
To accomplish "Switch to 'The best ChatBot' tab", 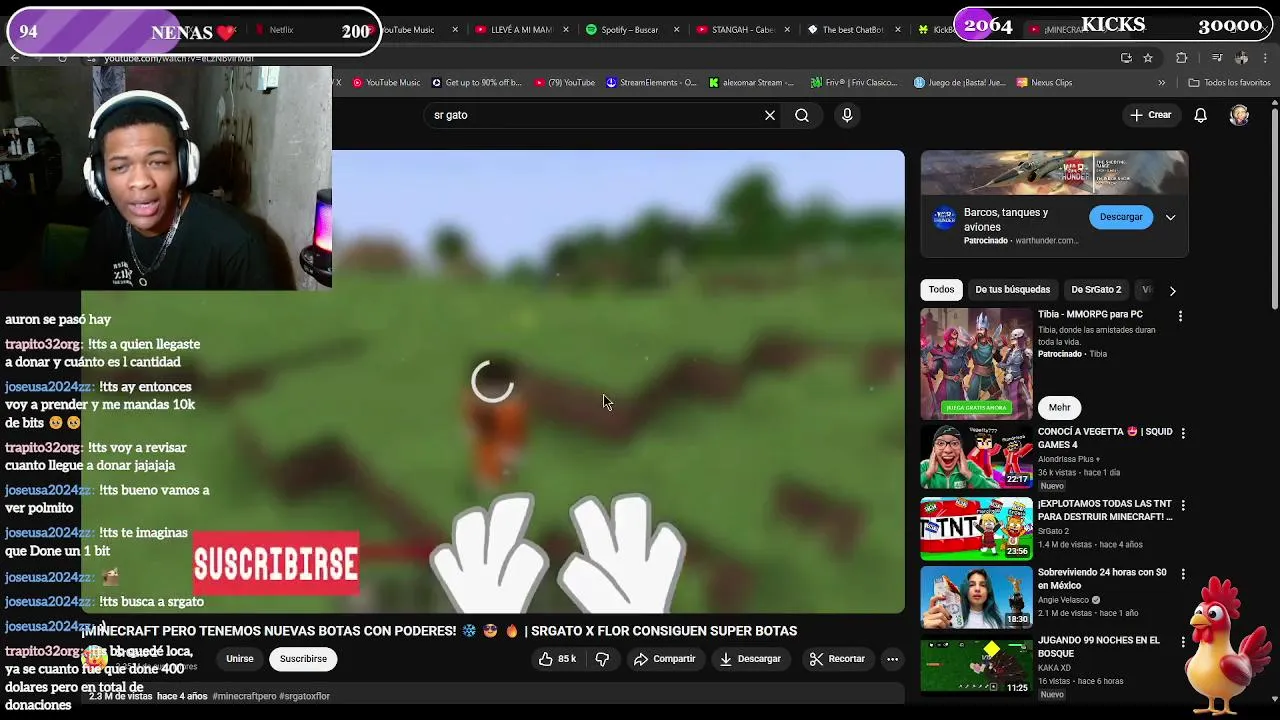I will pyautogui.click(x=846, y=30).
